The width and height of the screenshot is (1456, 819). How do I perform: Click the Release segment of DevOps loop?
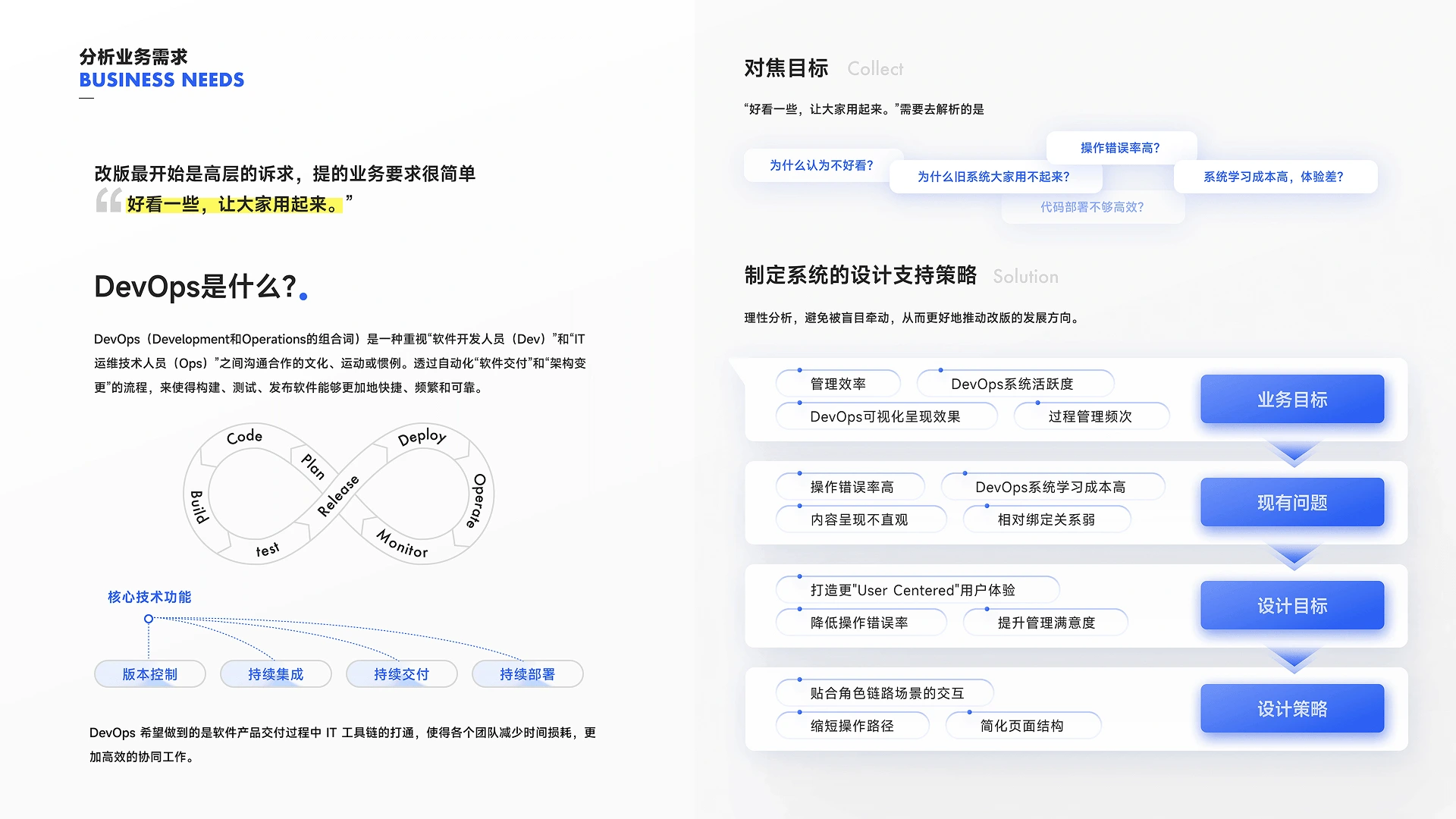[338, 496]
